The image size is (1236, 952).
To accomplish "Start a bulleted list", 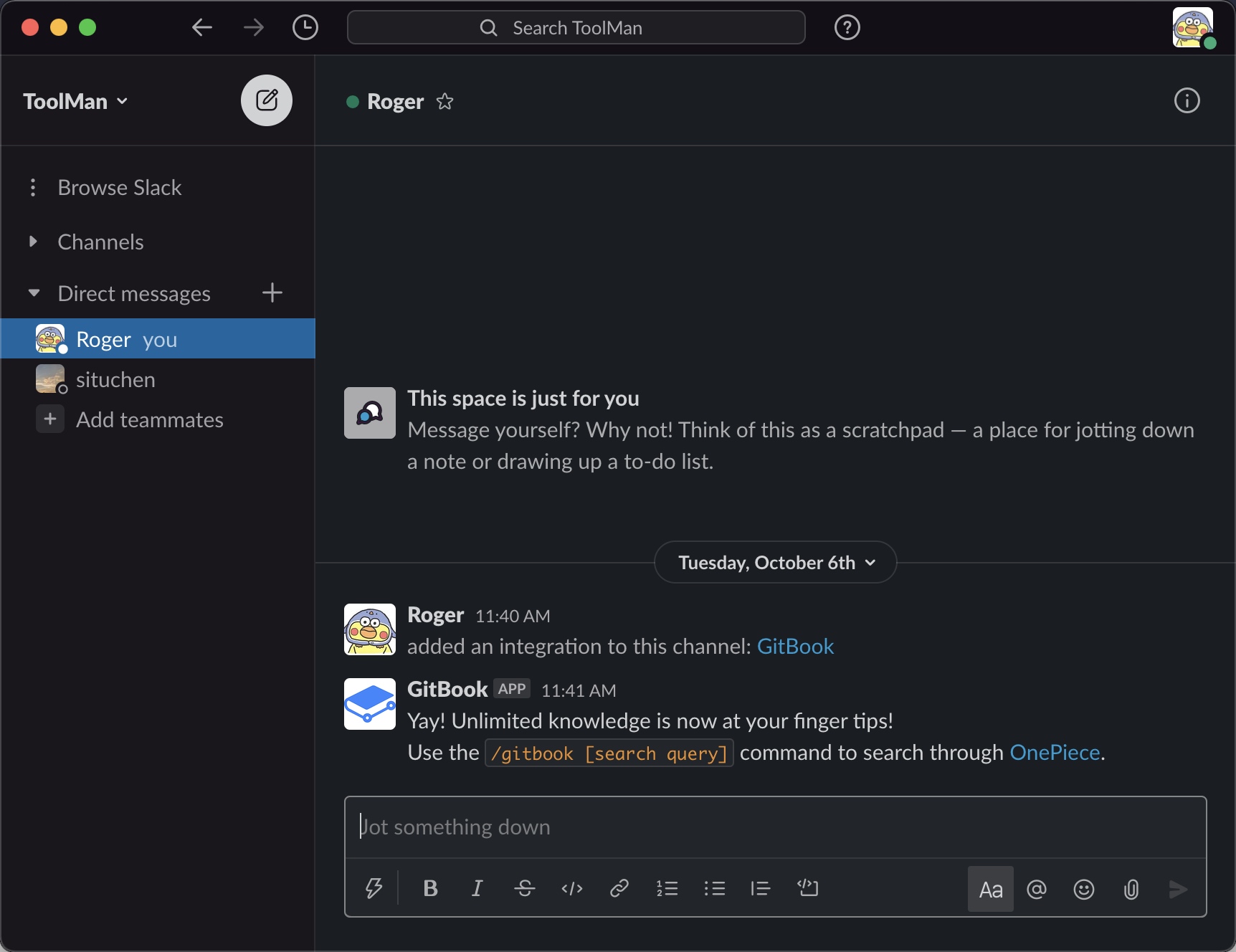I will [714, 889].
